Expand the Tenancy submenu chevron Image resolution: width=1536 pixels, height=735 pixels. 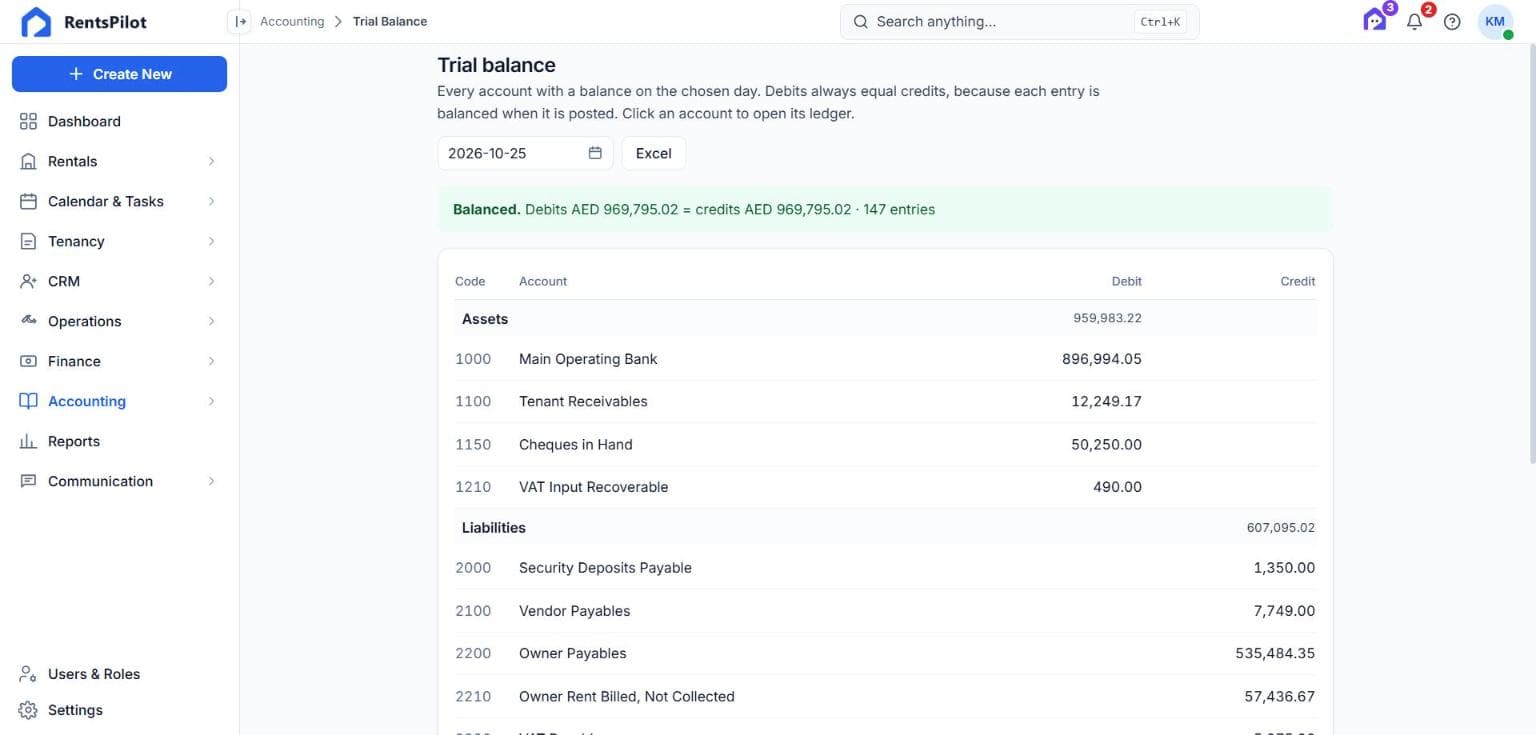211,241
